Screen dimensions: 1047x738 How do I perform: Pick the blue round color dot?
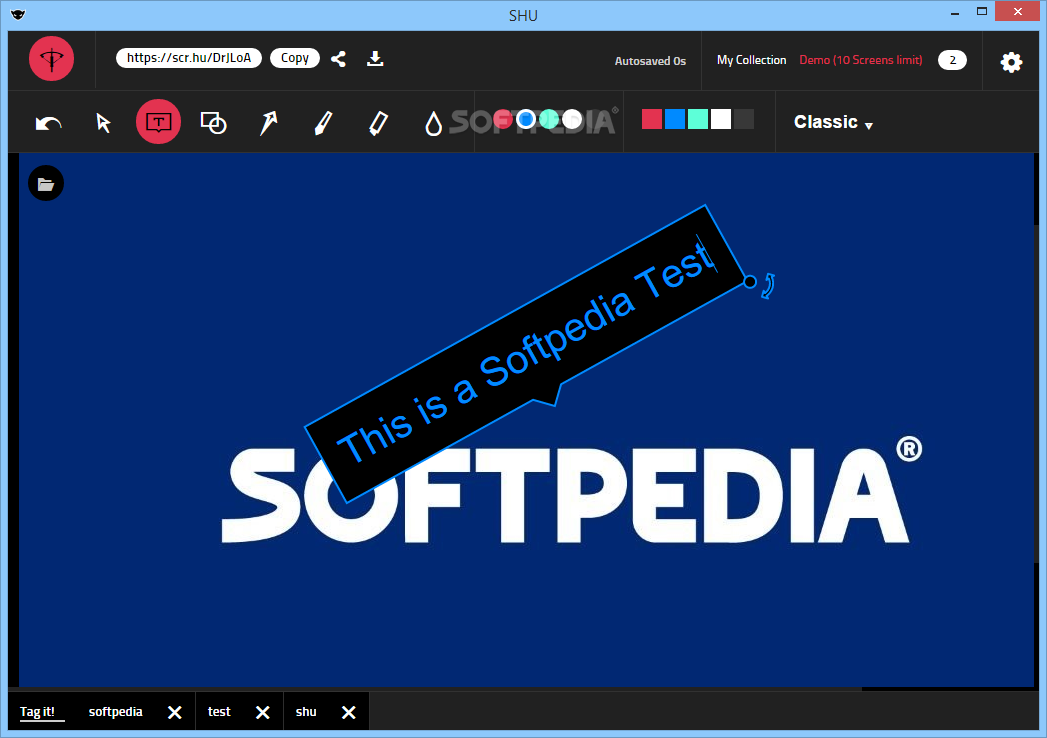pos(526,120)
